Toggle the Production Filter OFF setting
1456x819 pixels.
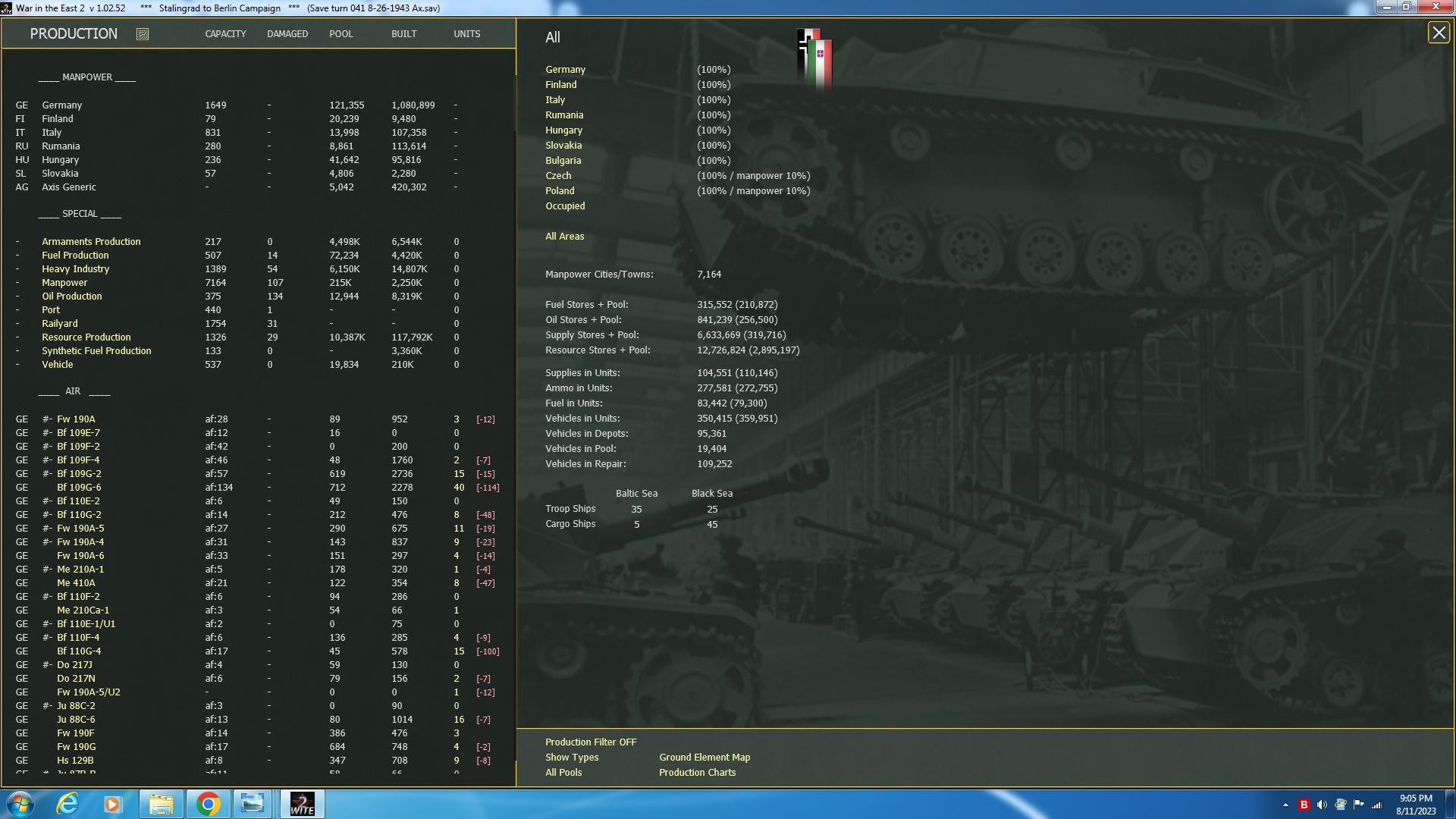591,742
